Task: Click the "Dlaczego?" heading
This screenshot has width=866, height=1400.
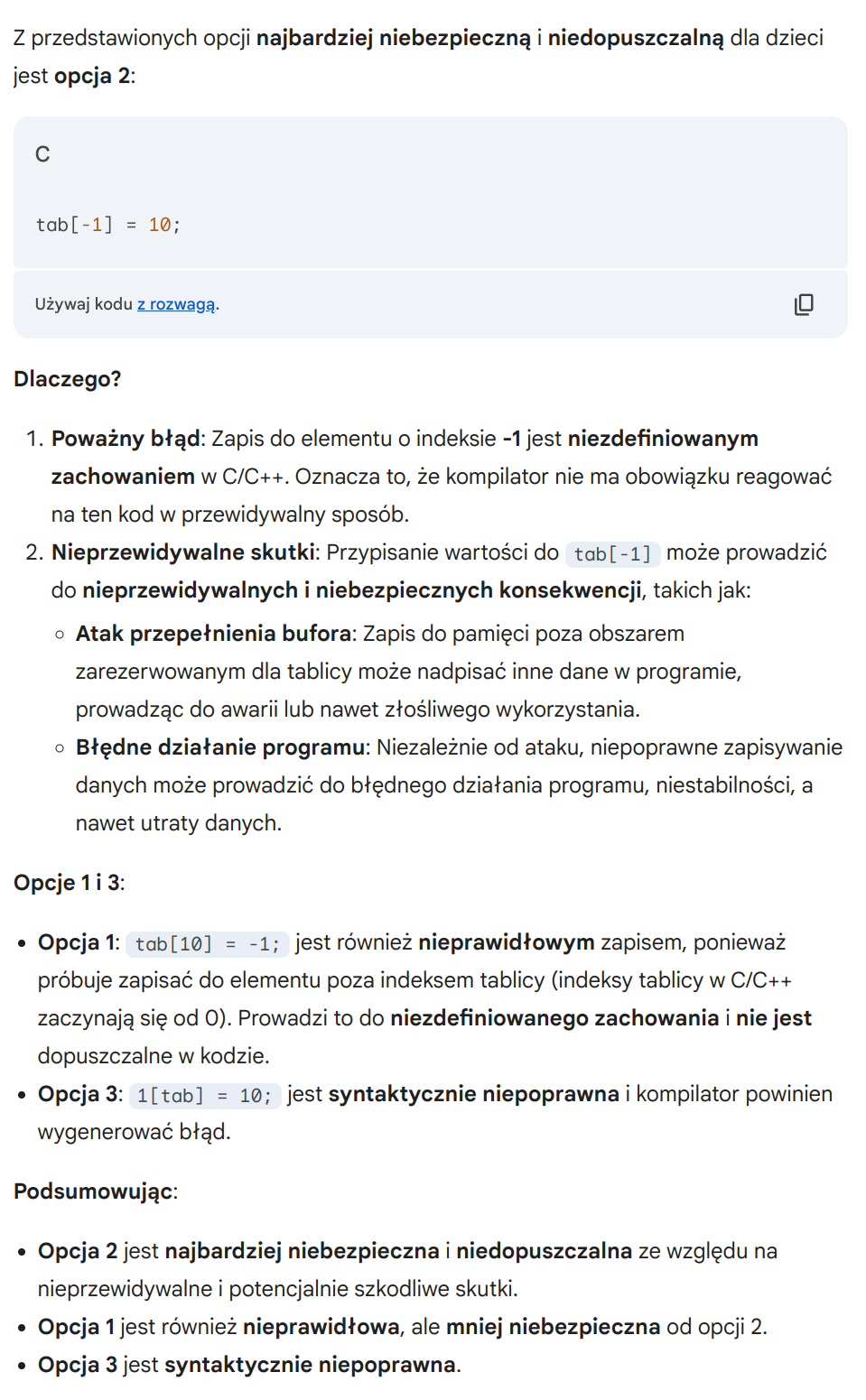Action: click(68, 379)
